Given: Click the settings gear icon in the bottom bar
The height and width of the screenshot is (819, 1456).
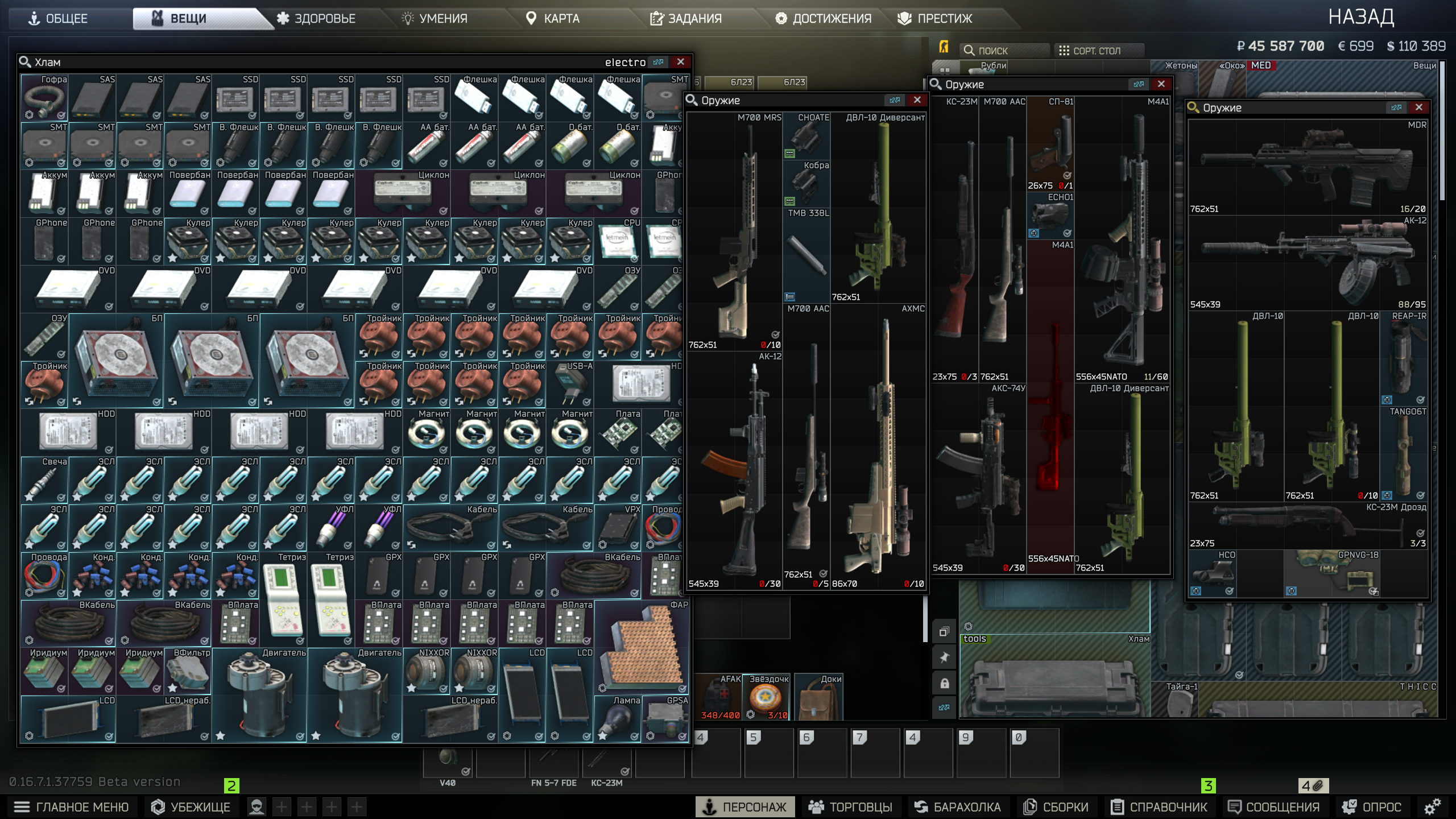Looking at the screenshot, I should click(x=1433, y=806).
